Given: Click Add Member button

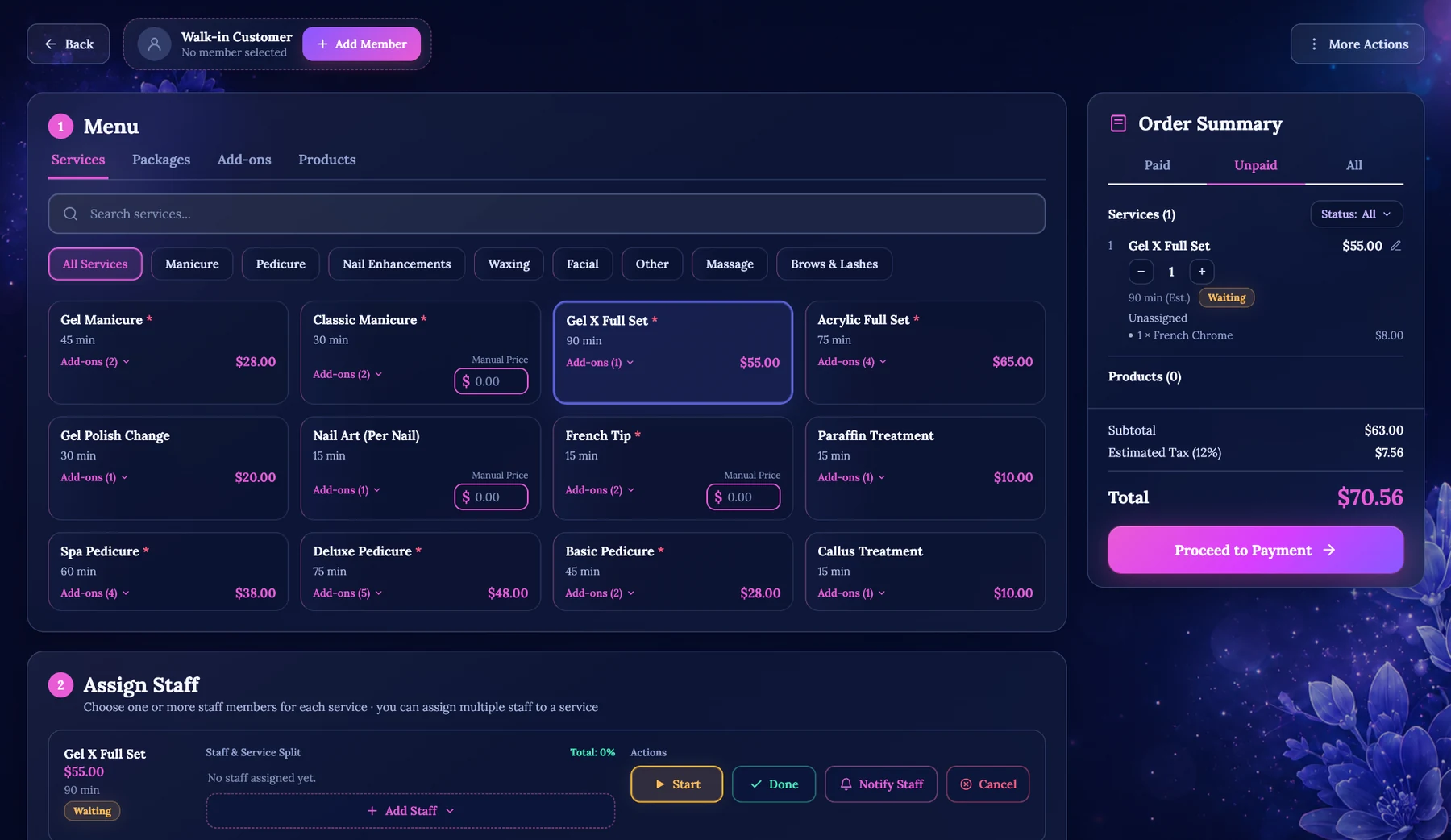Looking at the screenshot, I should click(x=361, y=44).
